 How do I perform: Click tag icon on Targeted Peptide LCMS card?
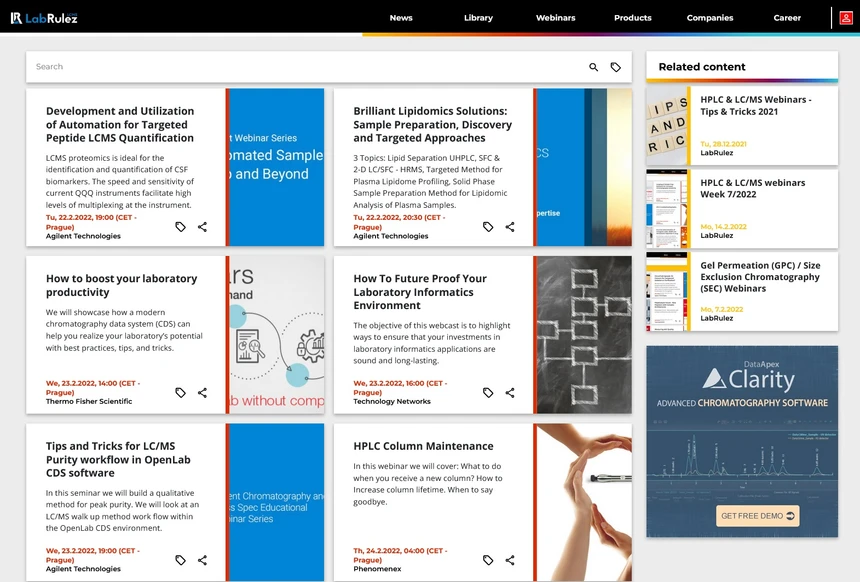180,227
